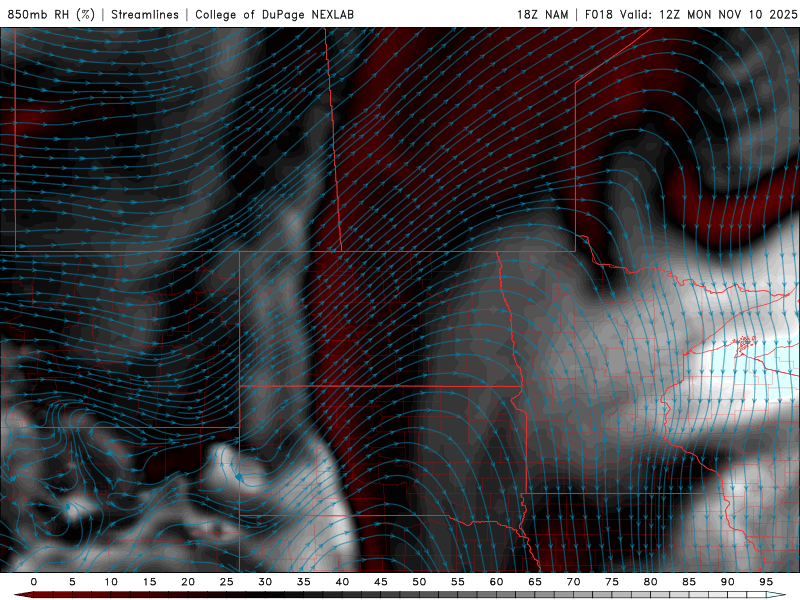Click the "10" label on the color scale

pyautogui.click(x=111, y=582)
